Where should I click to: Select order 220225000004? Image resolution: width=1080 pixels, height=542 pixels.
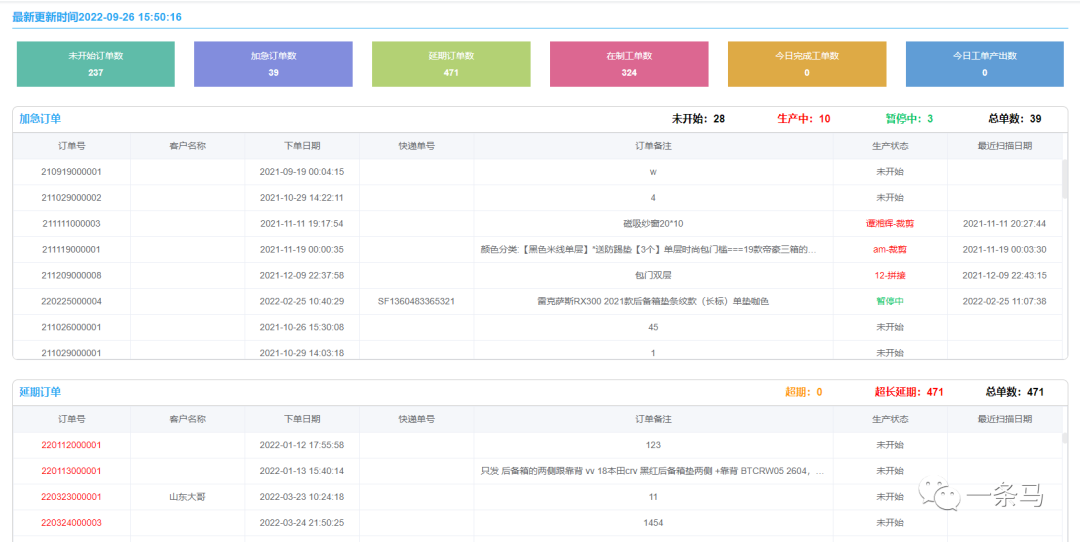pos(72,301)
